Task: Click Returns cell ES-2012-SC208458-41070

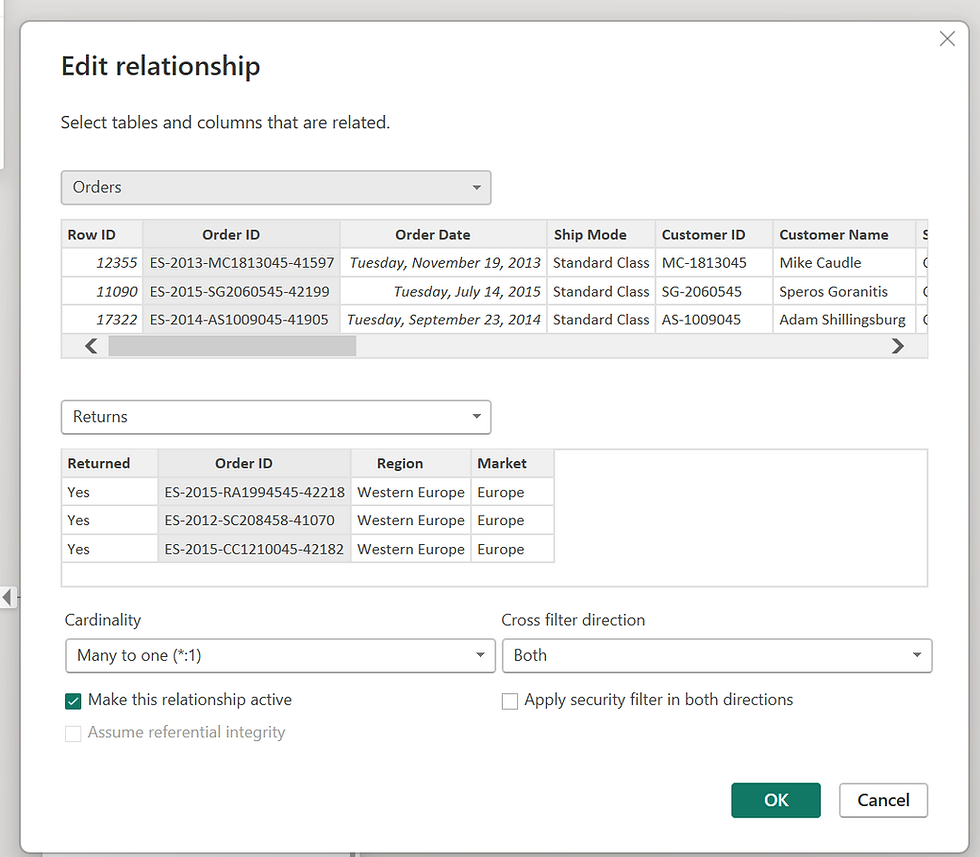Action: point(254,521)
